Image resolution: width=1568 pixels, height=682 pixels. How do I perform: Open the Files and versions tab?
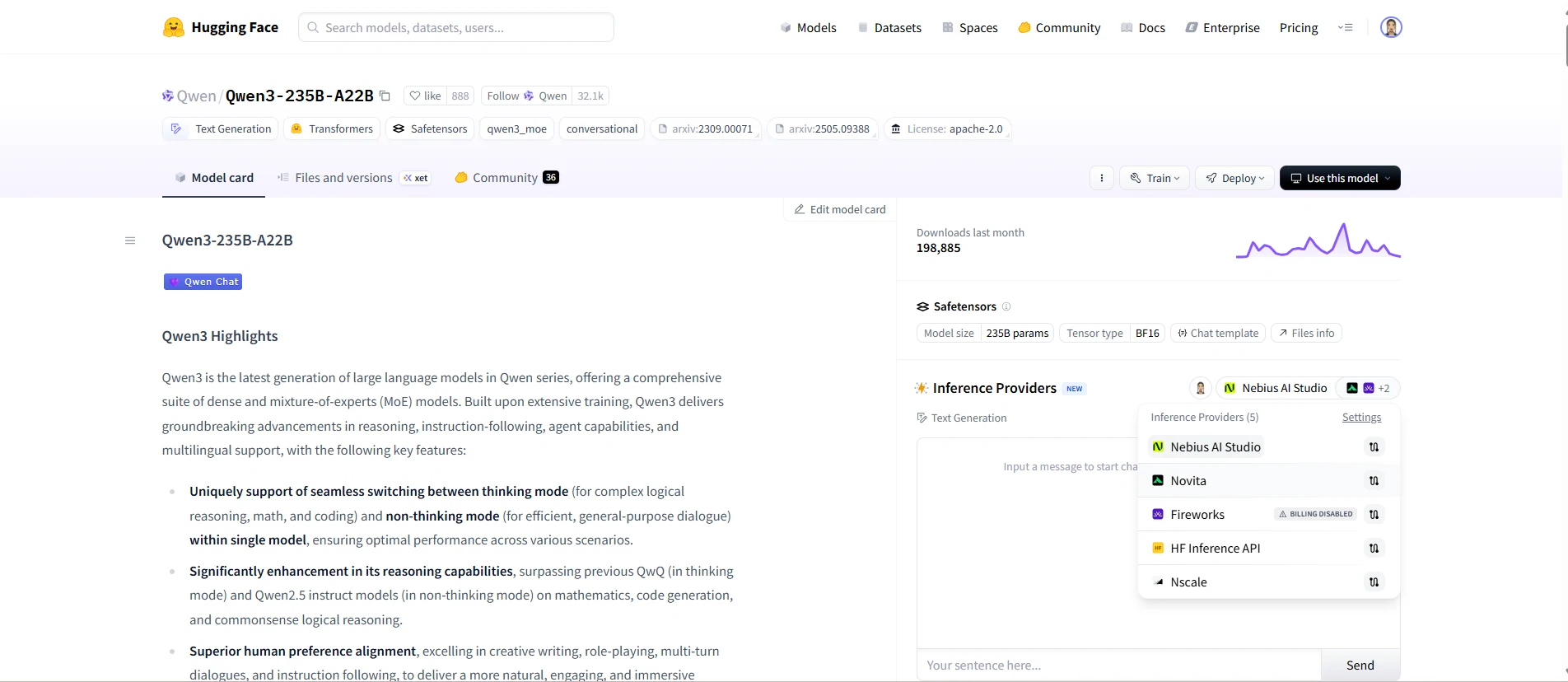point(353,178)
